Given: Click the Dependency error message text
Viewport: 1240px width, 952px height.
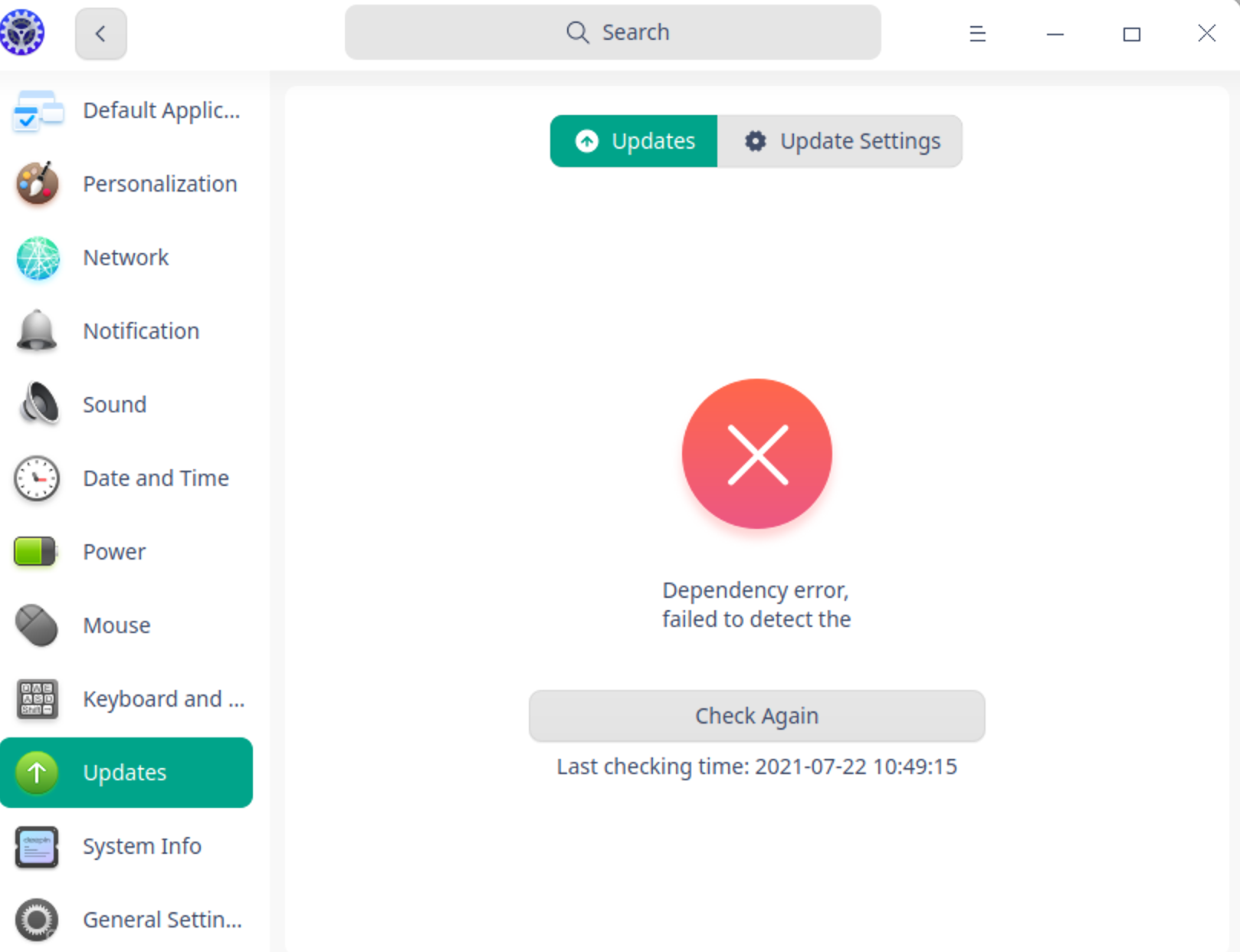Looking at the screenshot, I should (757, 605).
